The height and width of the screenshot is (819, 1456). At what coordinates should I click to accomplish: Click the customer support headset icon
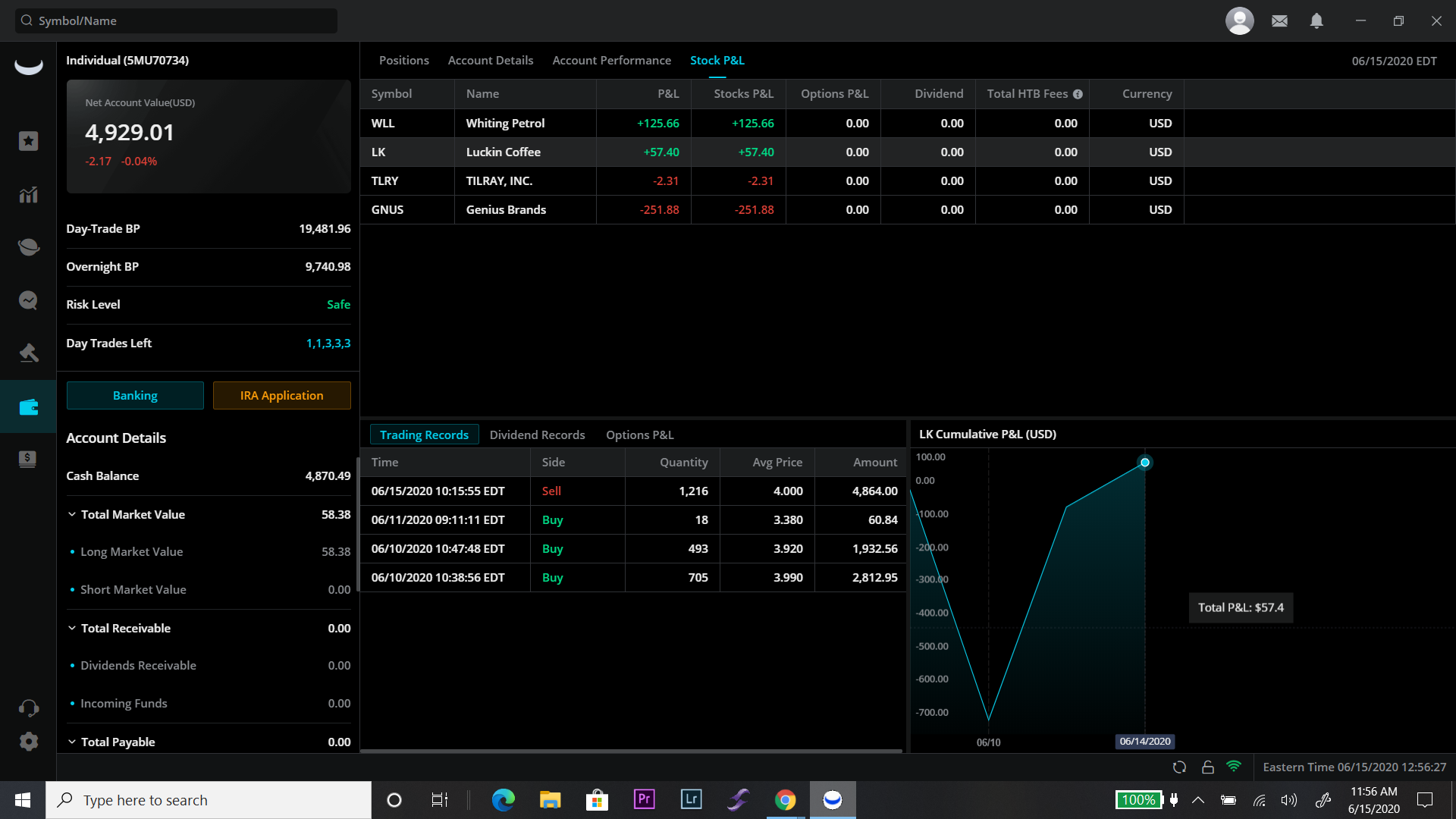28,708
